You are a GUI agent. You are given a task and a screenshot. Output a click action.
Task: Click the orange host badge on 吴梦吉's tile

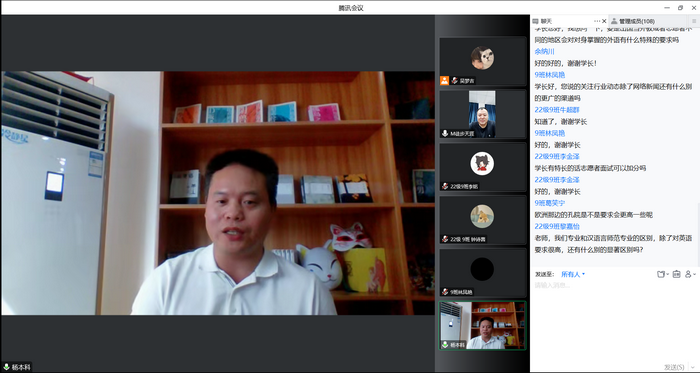[444, 81]
